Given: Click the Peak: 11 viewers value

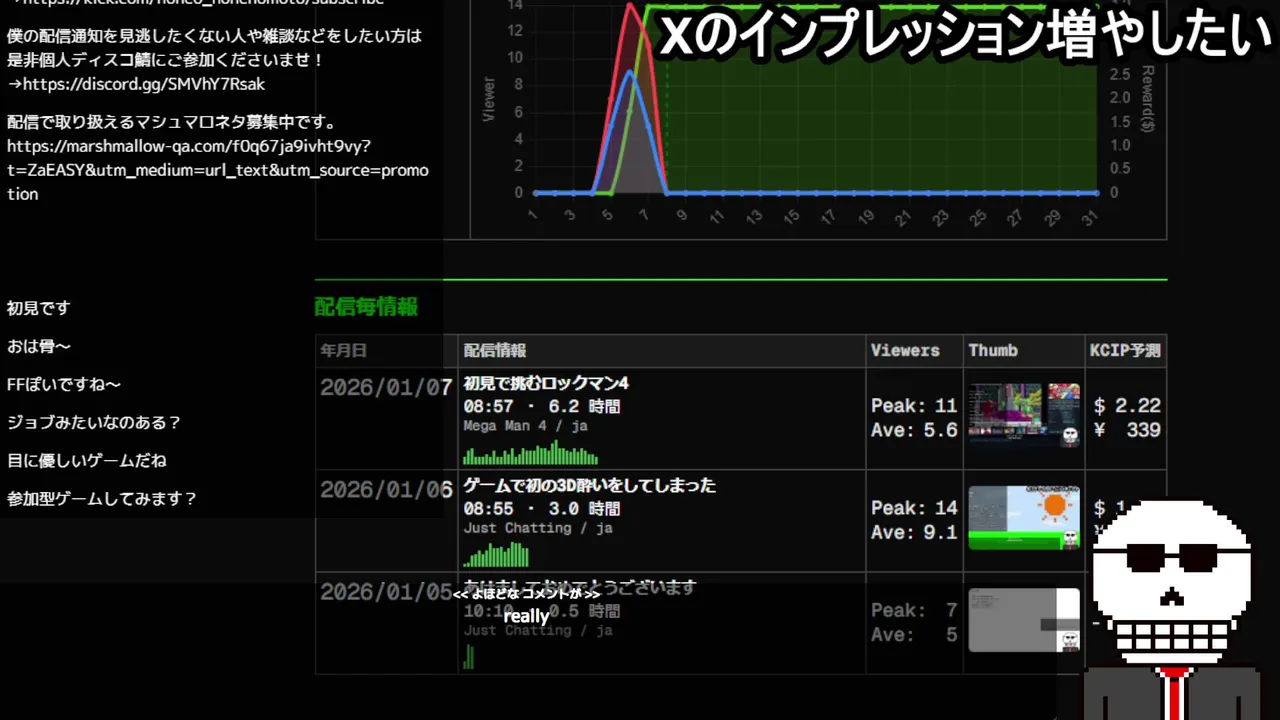Looking at the screenshot, I should click(x=914, y=406).
